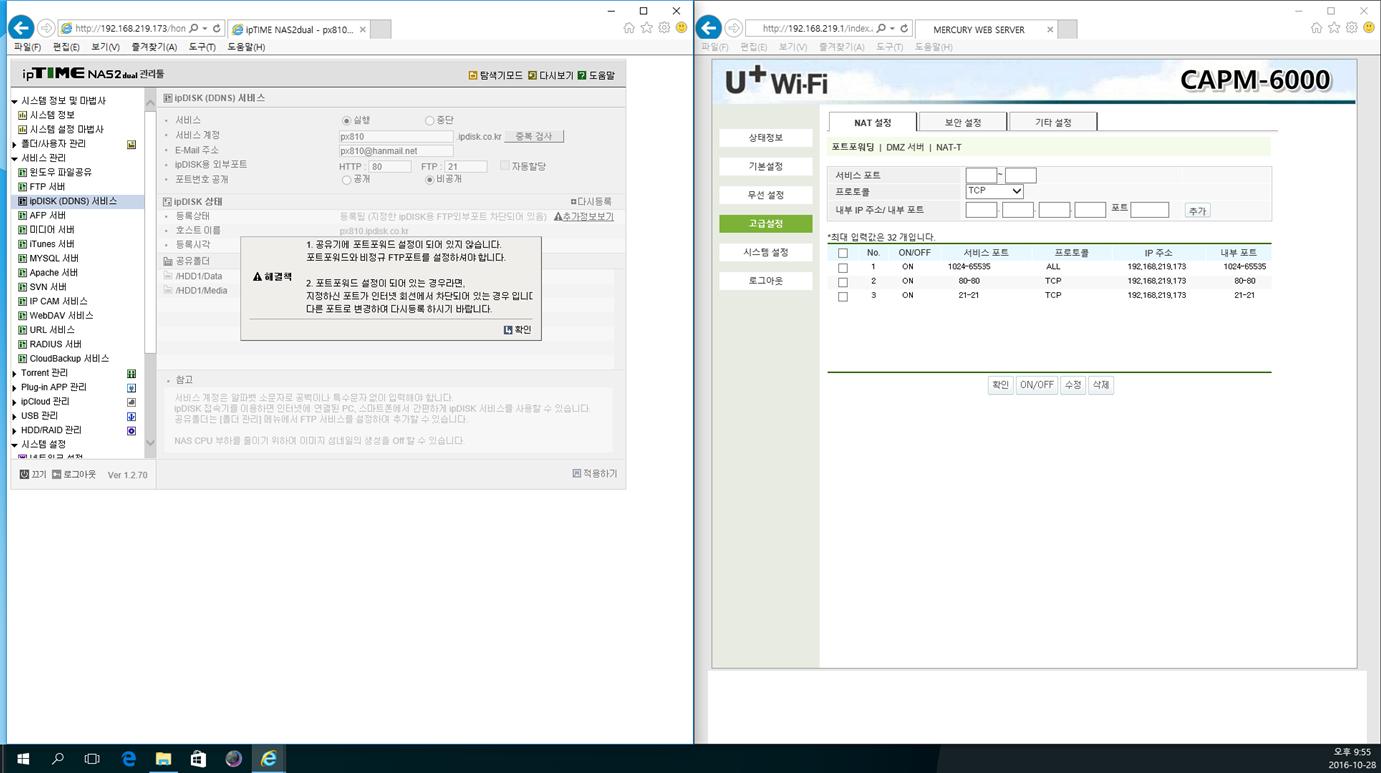The width and height of the screenshot is (1381, 773).
Task: Open the 상태정보 router menu
Action: (766, 138)
